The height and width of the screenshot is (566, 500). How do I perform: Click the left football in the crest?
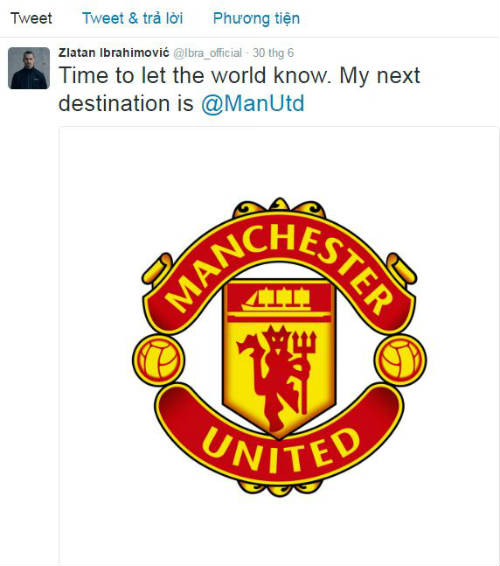158,360
